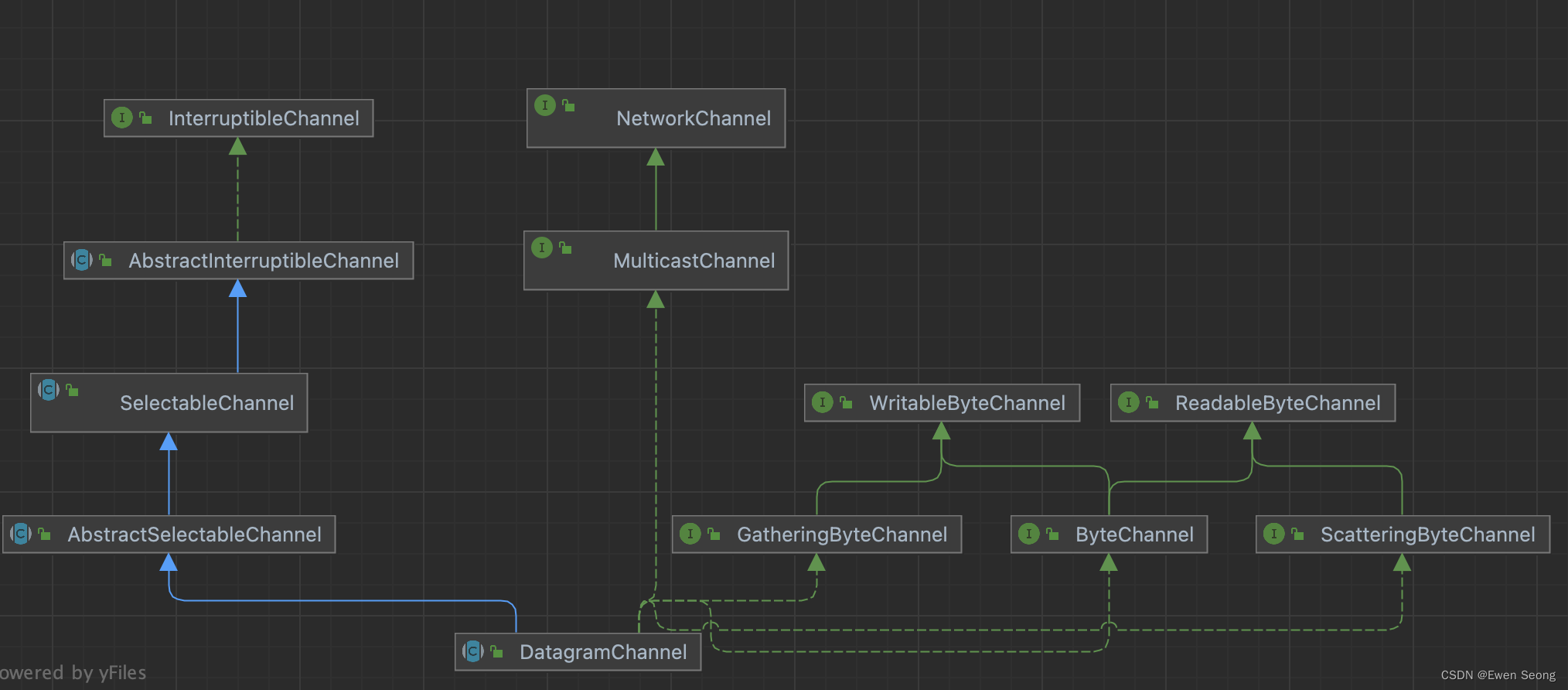Select the ByteChannel node label
This screenshot has height=690, width=1568.
pos(1134,535)
